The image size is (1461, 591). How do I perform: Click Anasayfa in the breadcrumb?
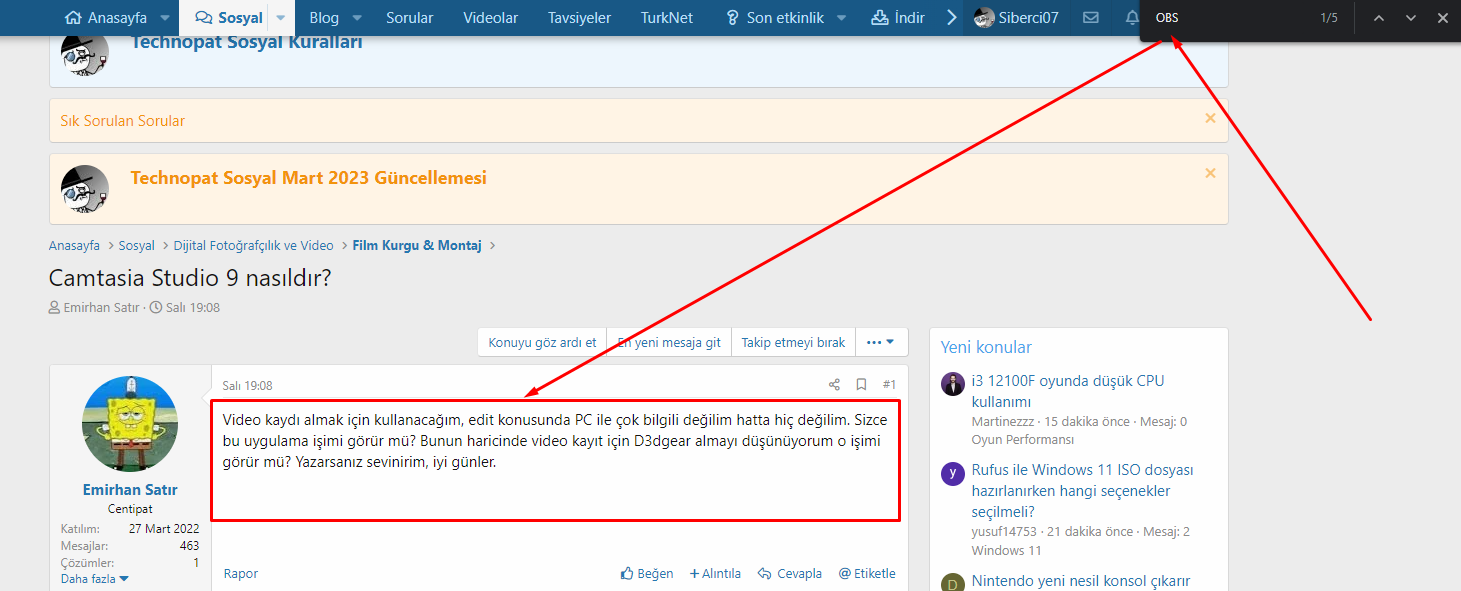[x=74, y=245]
